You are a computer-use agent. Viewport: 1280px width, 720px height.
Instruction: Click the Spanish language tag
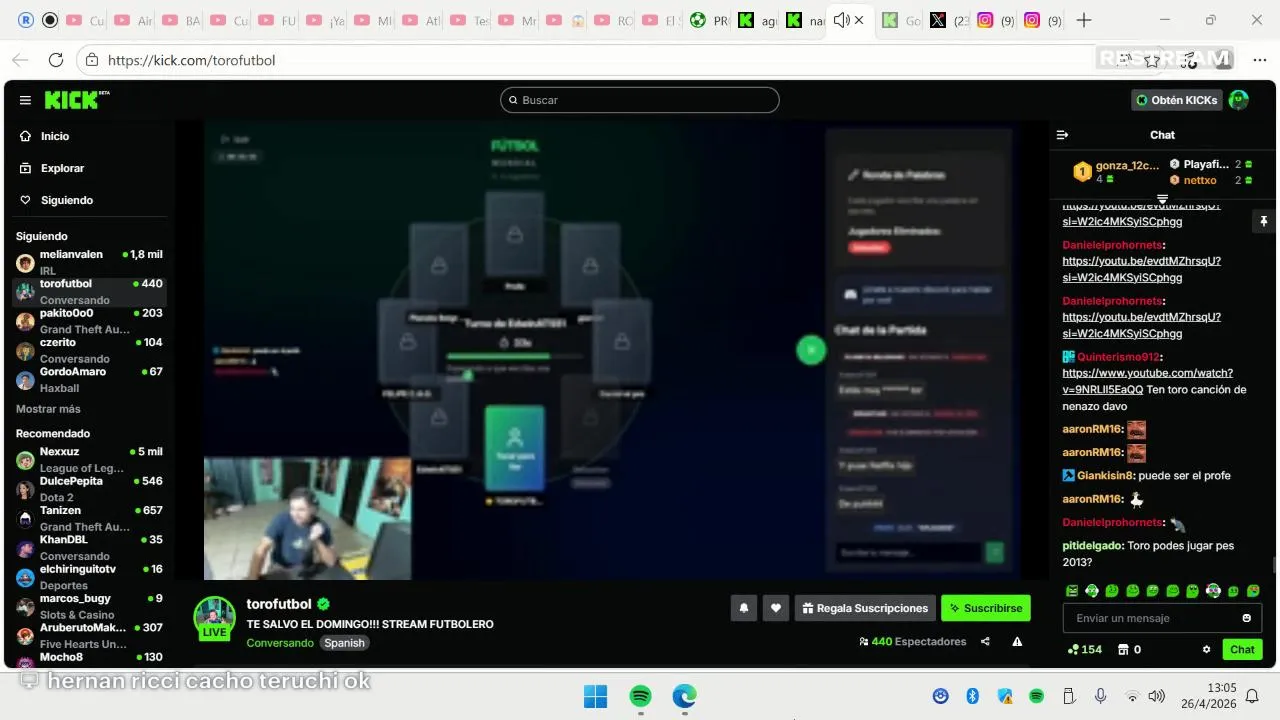coord(344,643)
